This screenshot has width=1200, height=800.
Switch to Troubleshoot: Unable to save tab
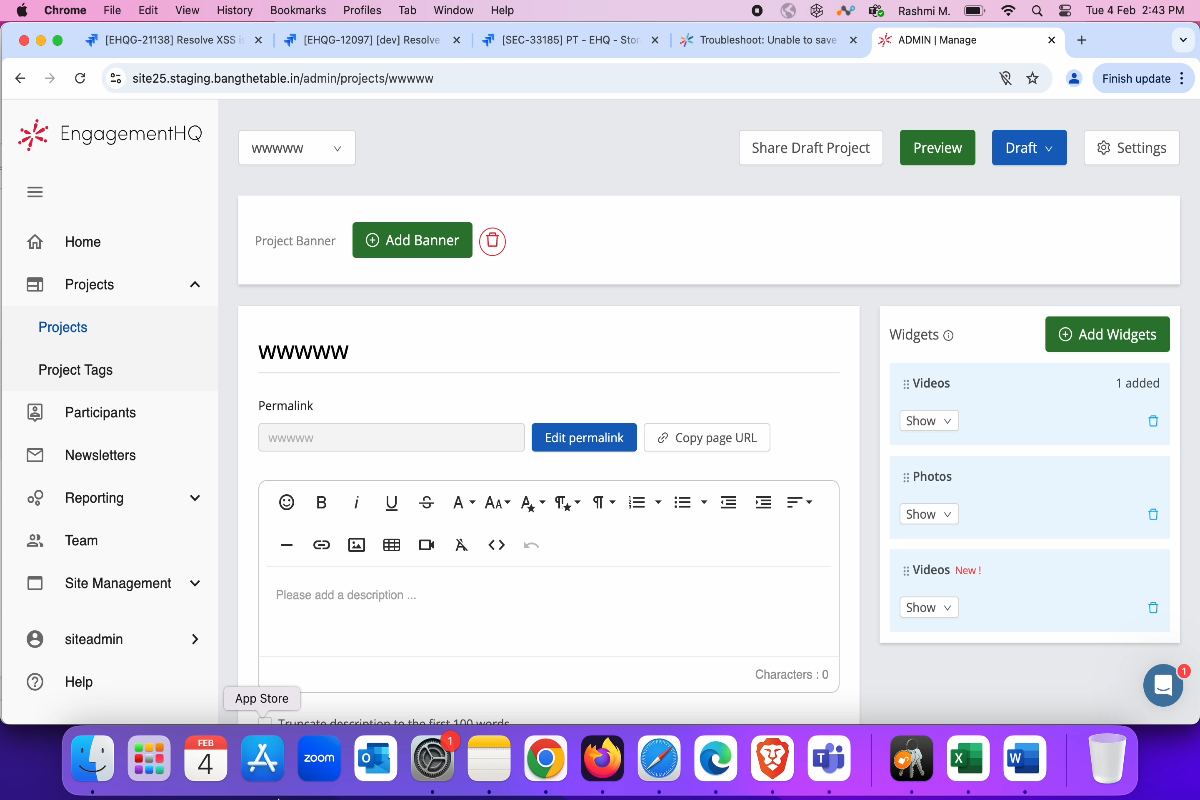pyautogui.click(x=767, y=40)
